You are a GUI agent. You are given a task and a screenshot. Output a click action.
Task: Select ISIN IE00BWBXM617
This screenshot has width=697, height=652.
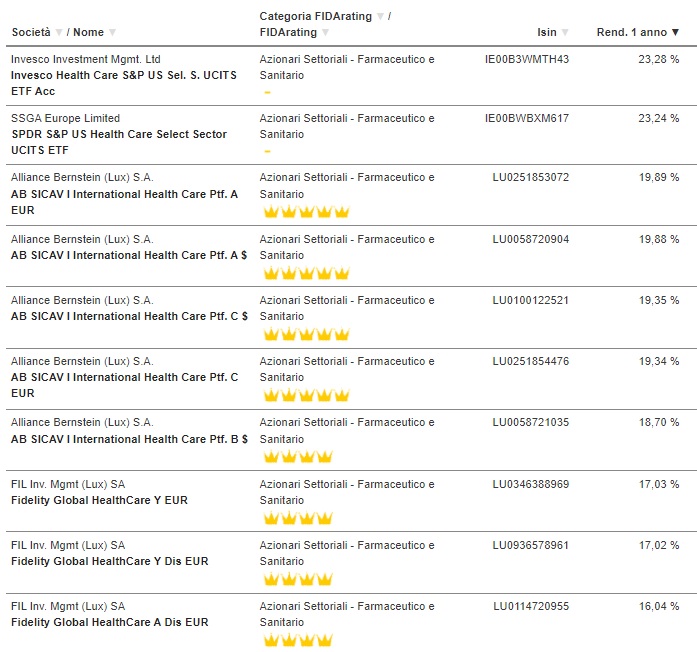(527, 118)
